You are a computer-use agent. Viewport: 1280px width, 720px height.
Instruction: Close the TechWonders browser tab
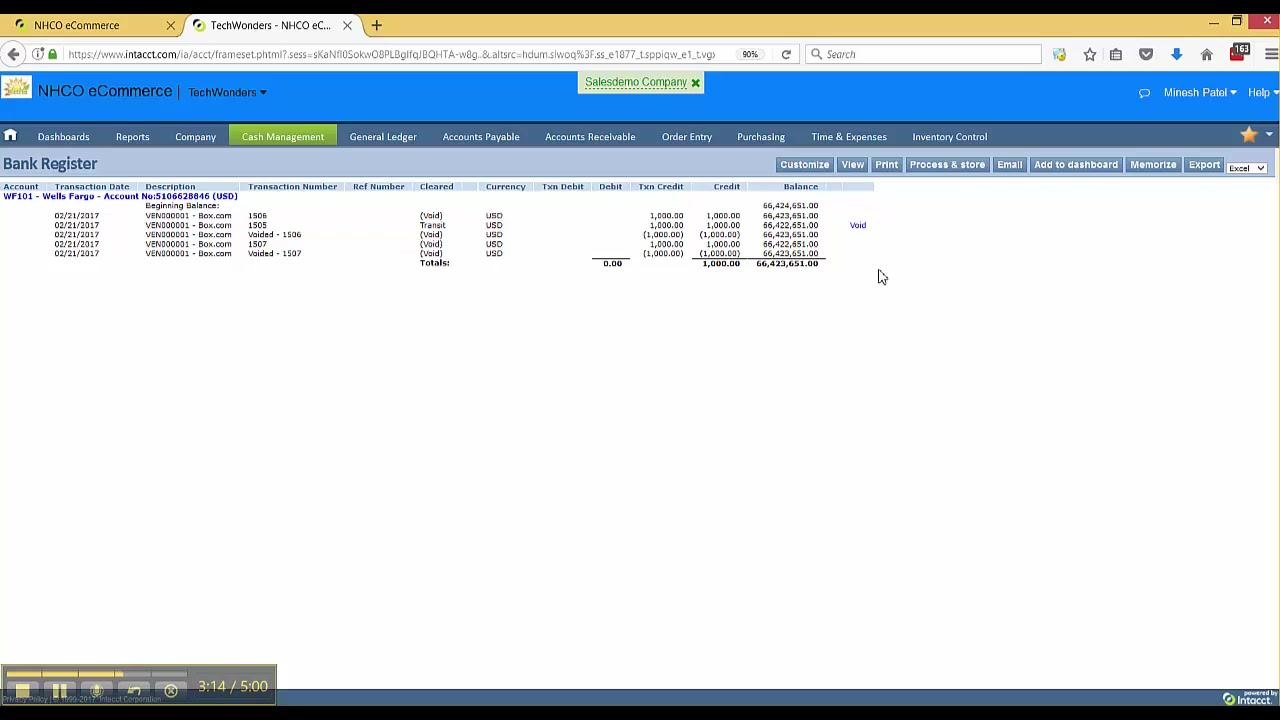click(347, 25)
